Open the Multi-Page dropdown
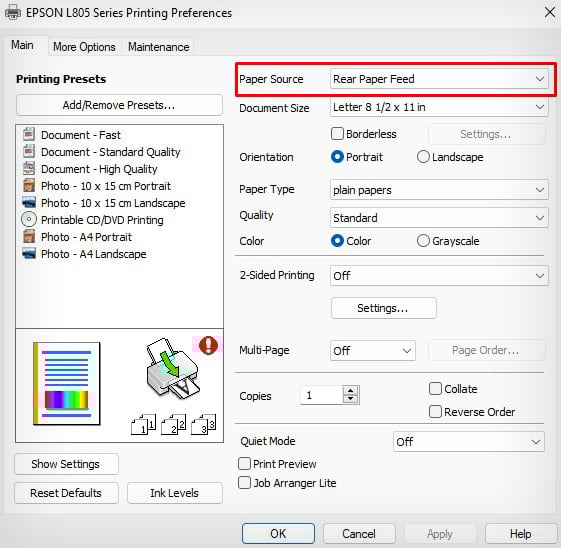Screen dimensions: 561x548 [x=373, y=351]
